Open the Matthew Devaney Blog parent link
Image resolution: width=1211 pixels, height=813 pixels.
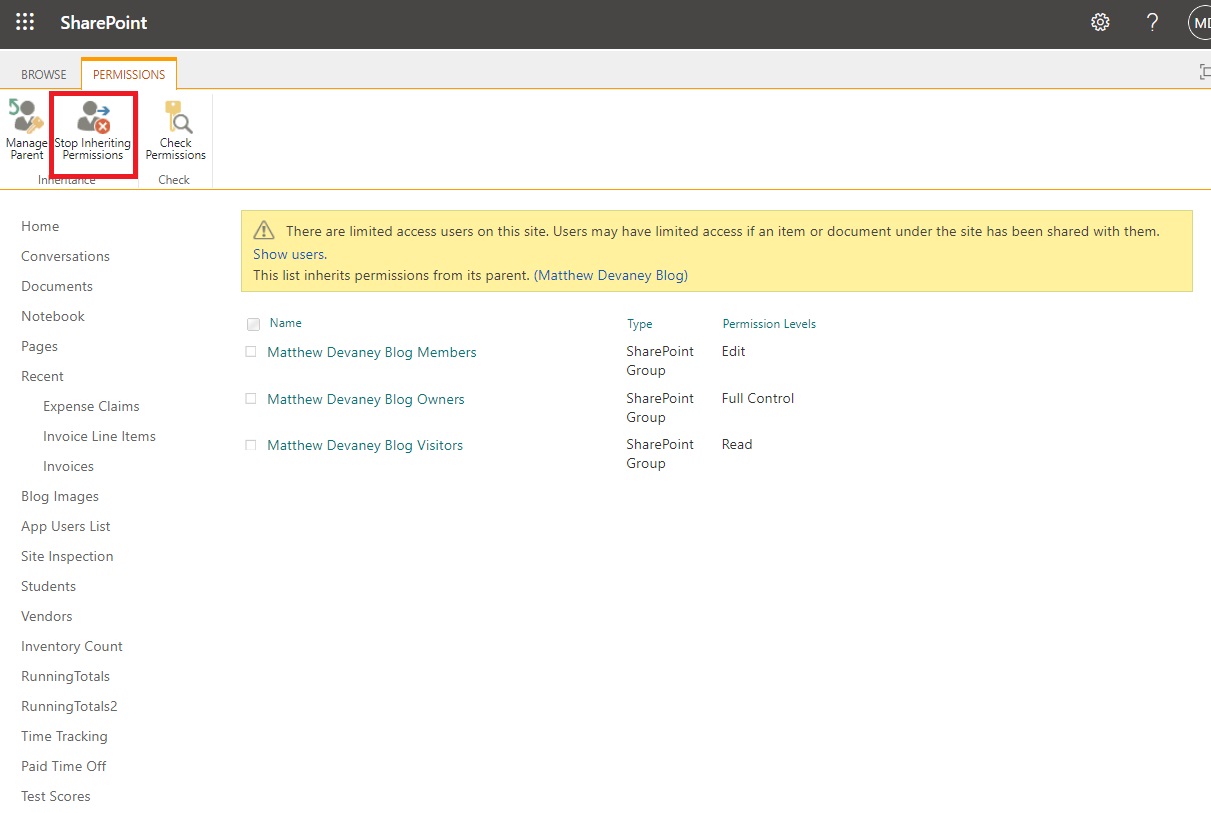tap(611, 274)
